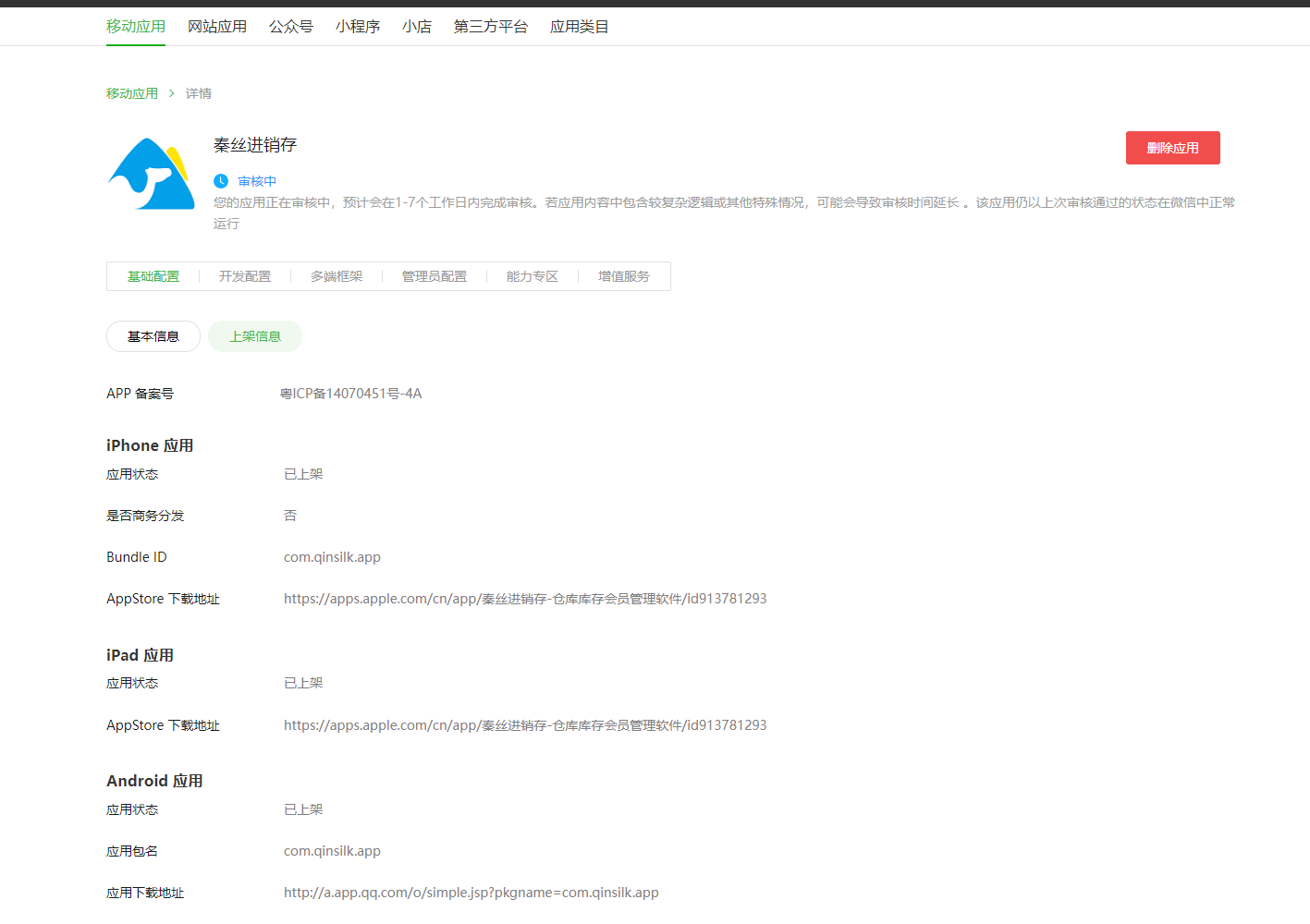
Task: Click the 审核中 status text
Action: click(257, 181)
